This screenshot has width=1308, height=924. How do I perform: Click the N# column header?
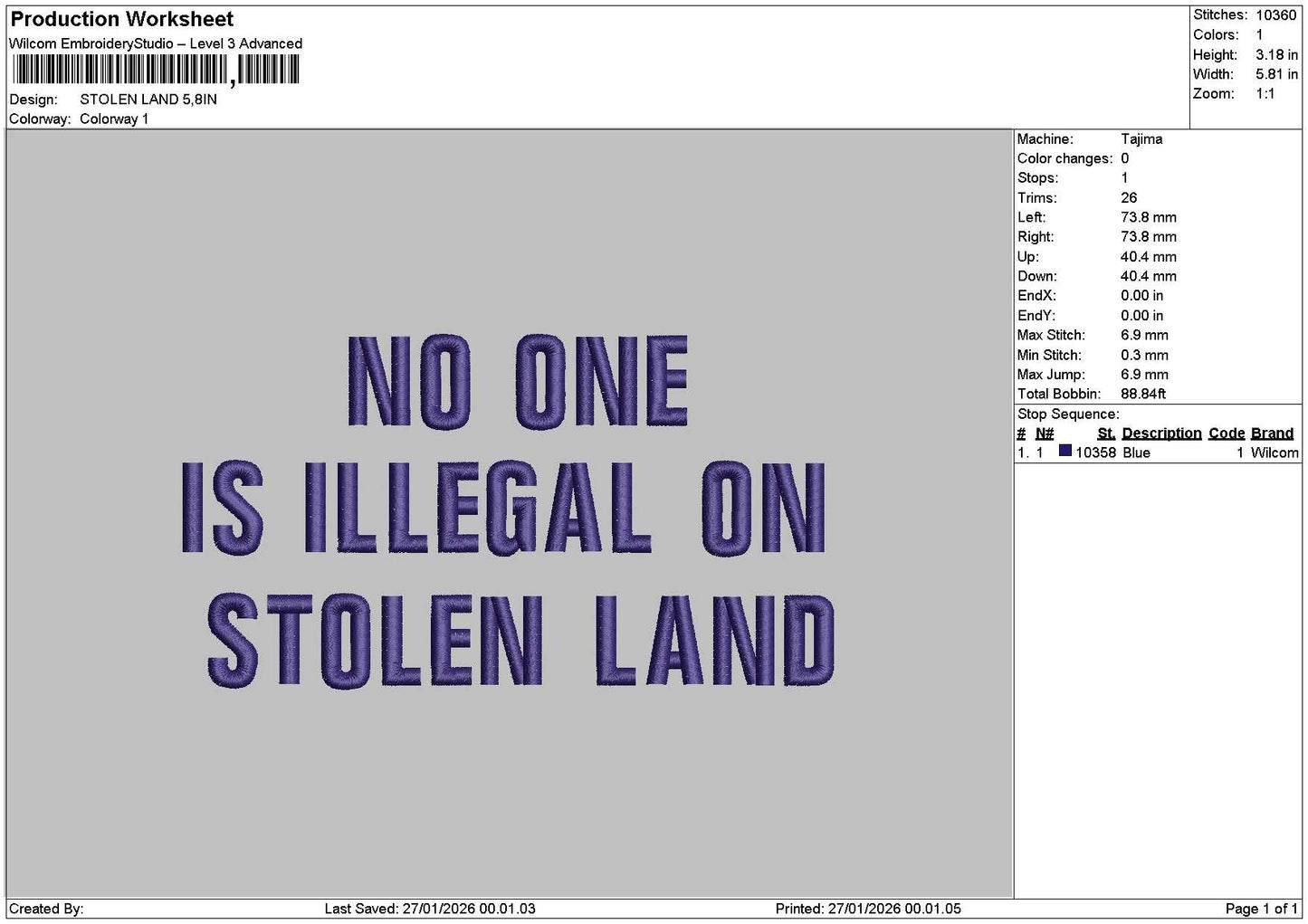click(x=1045, y=433)
